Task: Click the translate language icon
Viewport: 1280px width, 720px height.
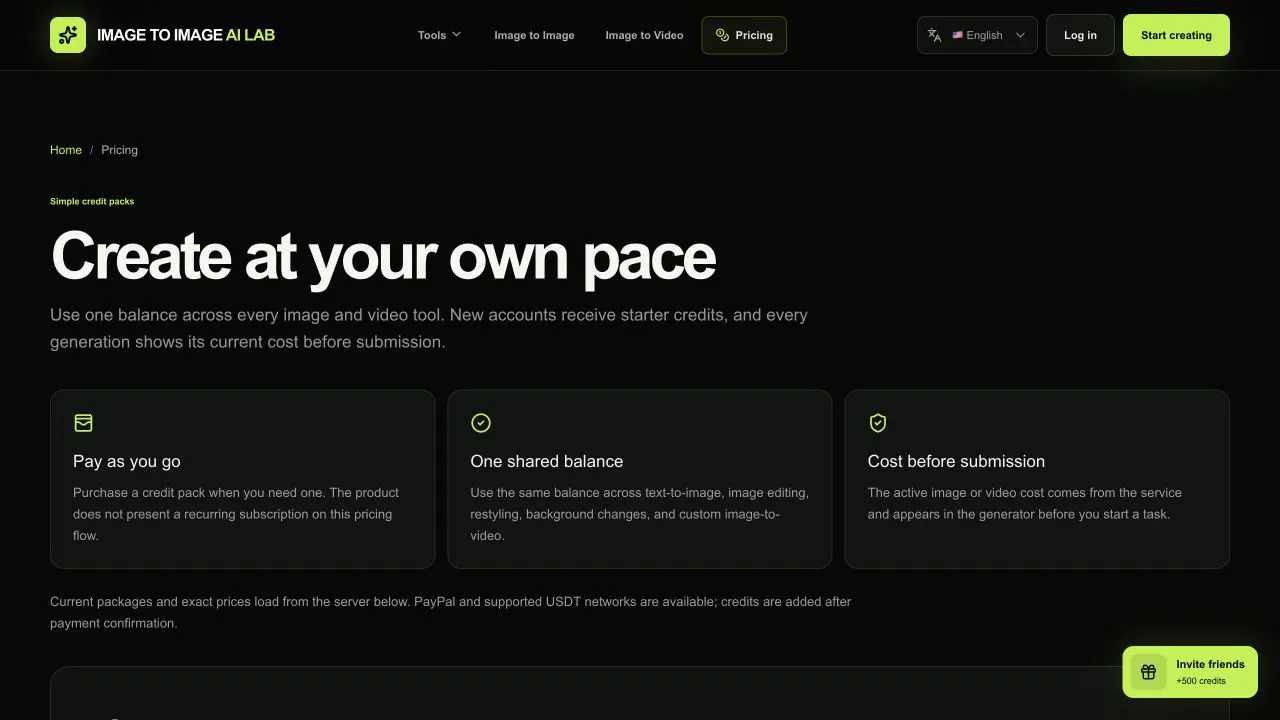Action: click(934, 35)
